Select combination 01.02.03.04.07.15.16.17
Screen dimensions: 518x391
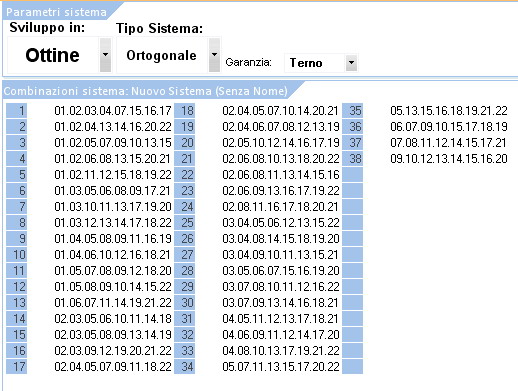point(113,111)
